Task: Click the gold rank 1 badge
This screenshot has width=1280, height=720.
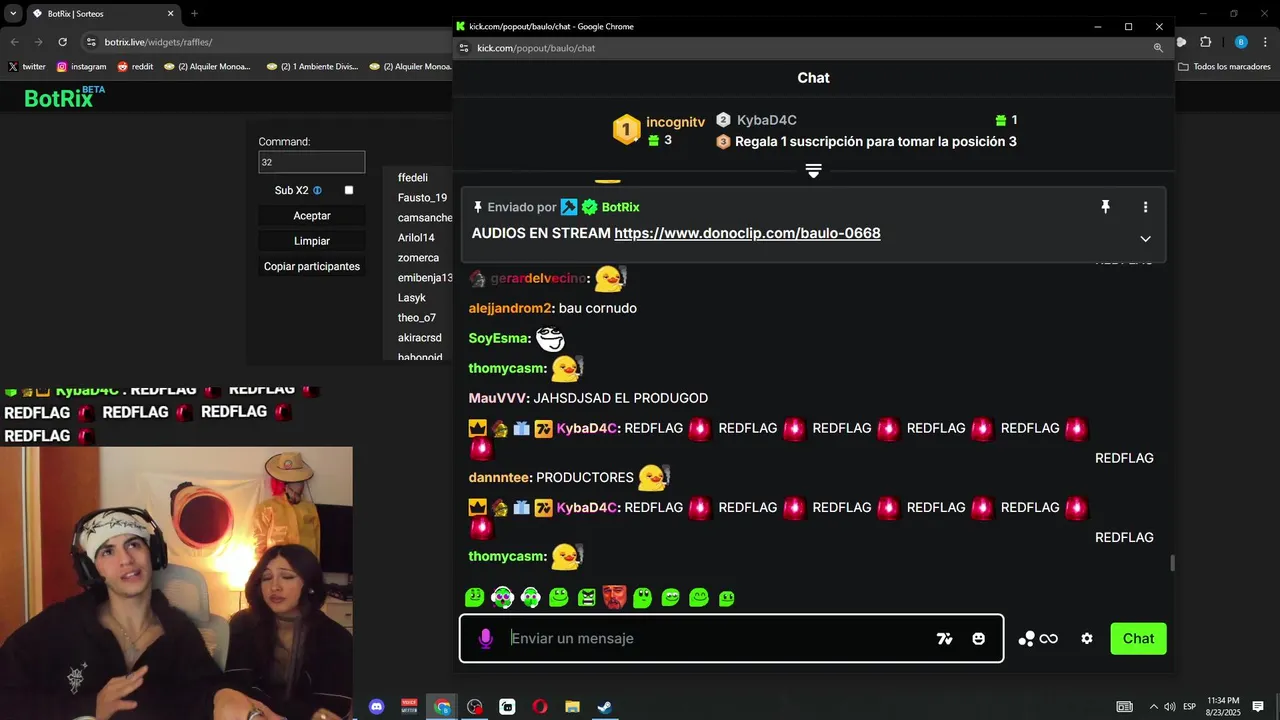Action: (x=626, y=129)
